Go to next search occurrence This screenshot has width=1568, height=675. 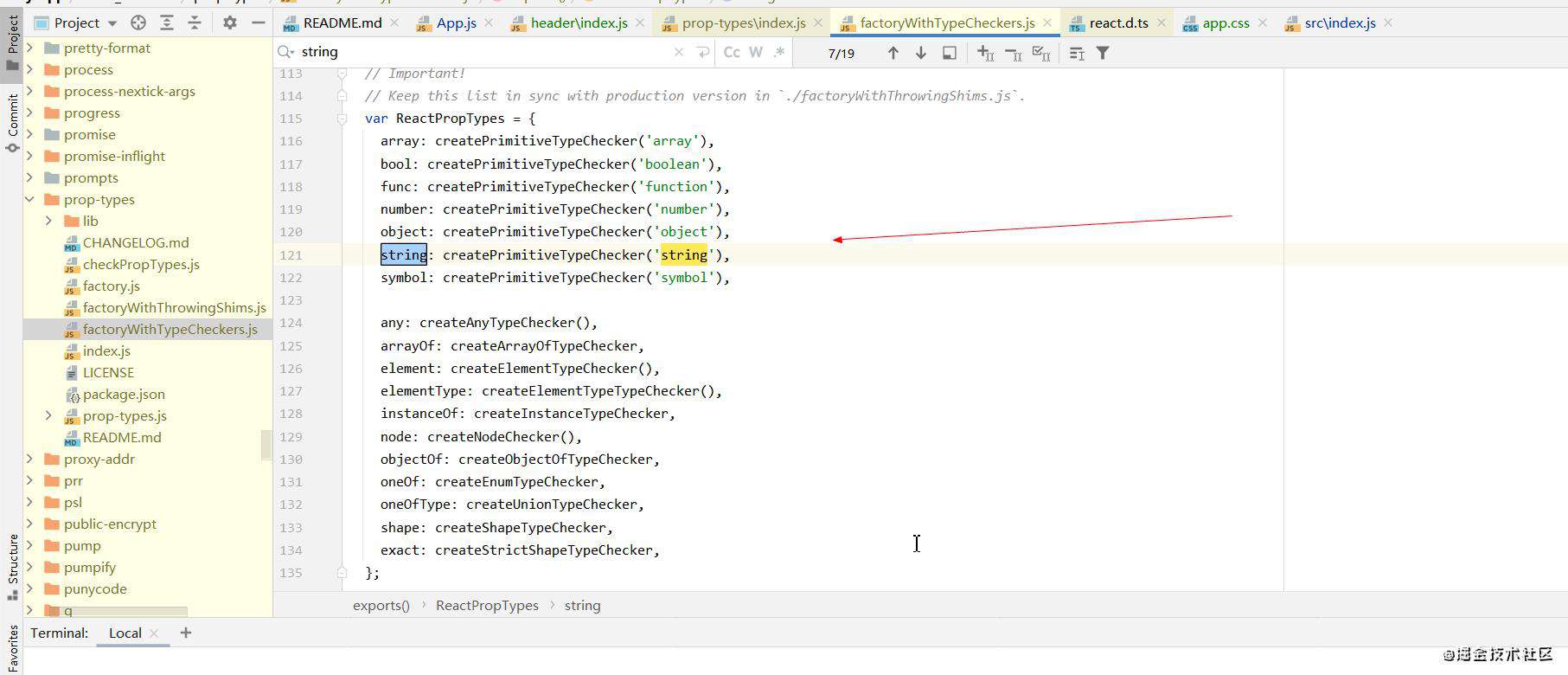(x=921, y=54)
